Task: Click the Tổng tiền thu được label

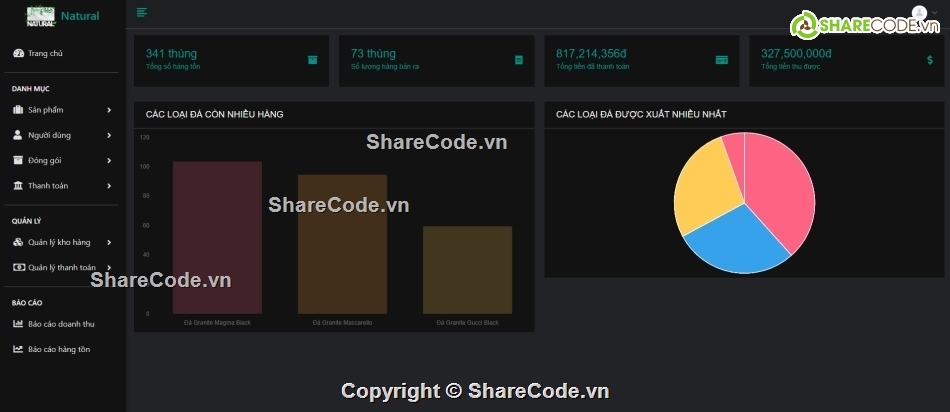Action: [791, 67]
